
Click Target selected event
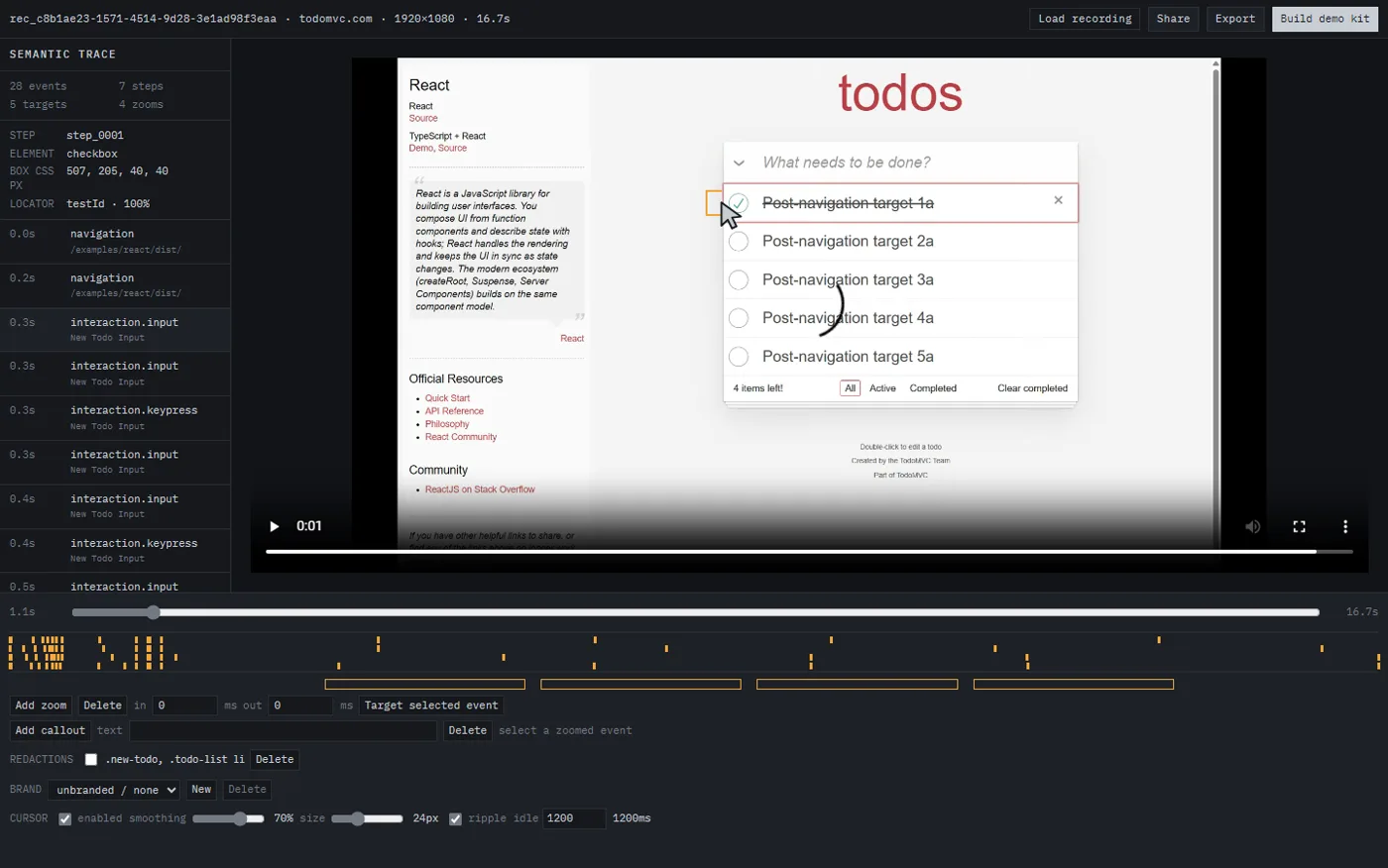[431, 705]
